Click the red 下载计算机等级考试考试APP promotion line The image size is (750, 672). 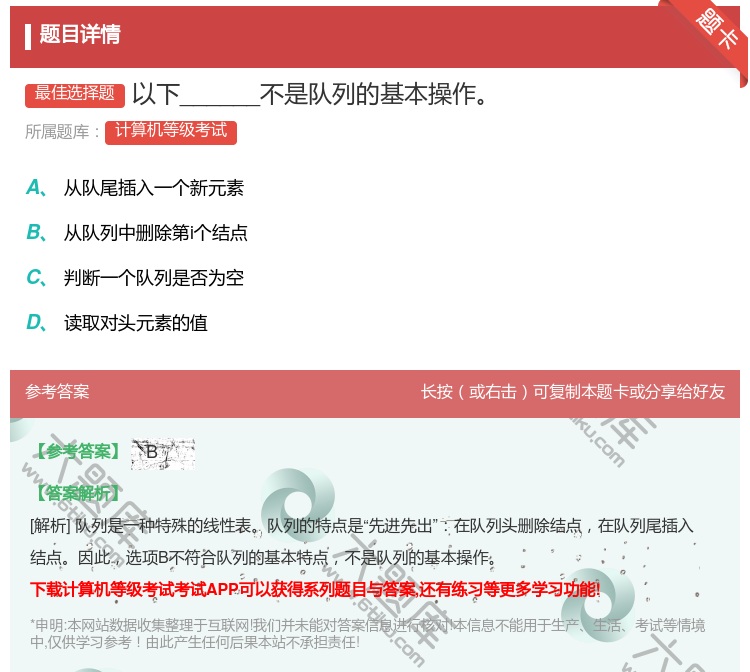[315, 589]
